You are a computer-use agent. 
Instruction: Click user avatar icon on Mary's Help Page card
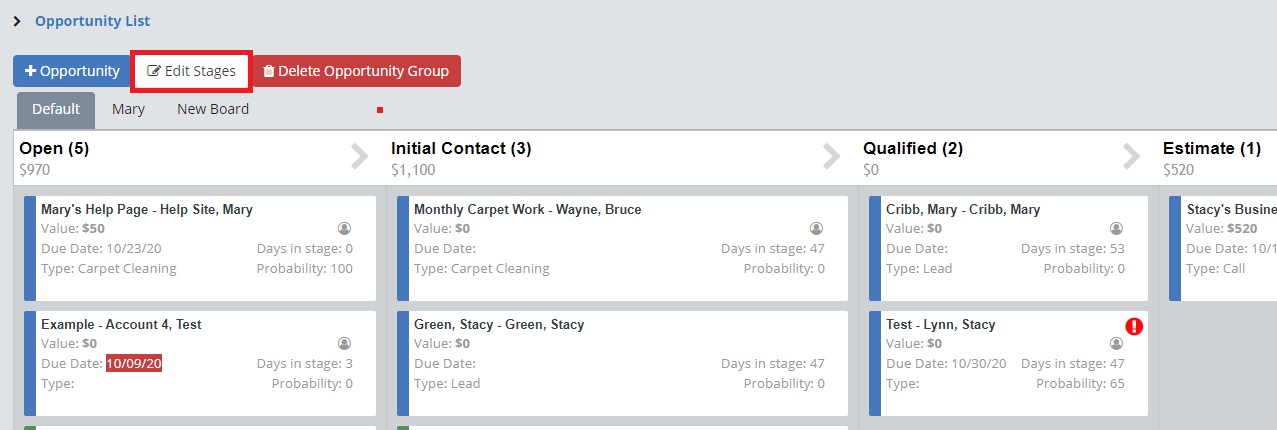pyautogui.click(x=344, y=228)
